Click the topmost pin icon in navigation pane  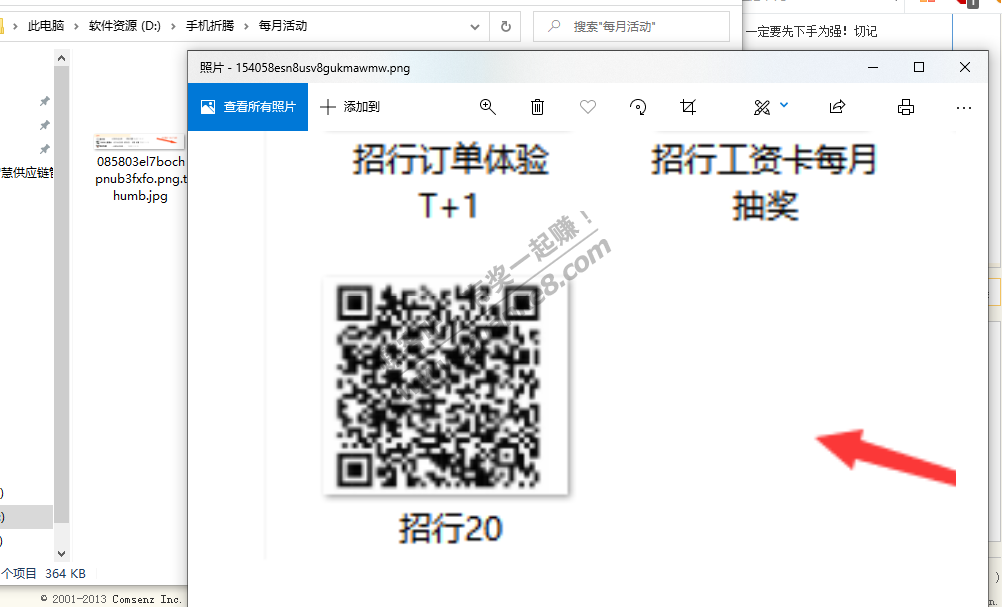click(45, 101)
